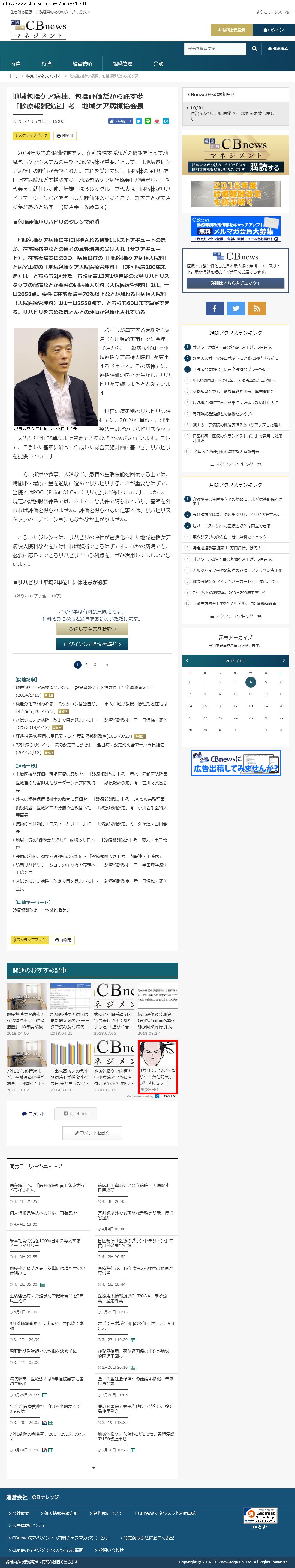Click the magnifier search icon button
The width and height of the screenshot is (295, 1568).
click(254, 49)
